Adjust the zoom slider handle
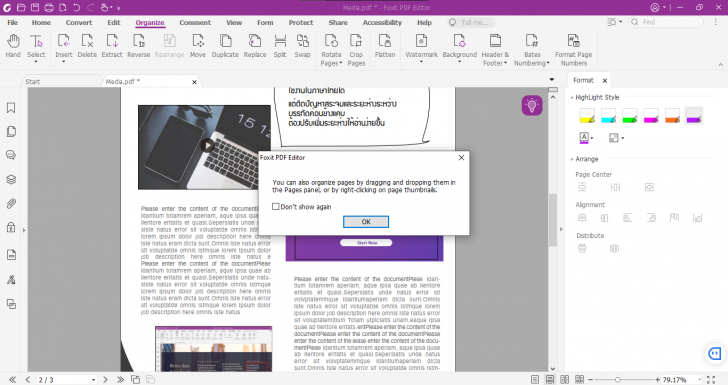 pyautogui.click(x=618, y=379)
